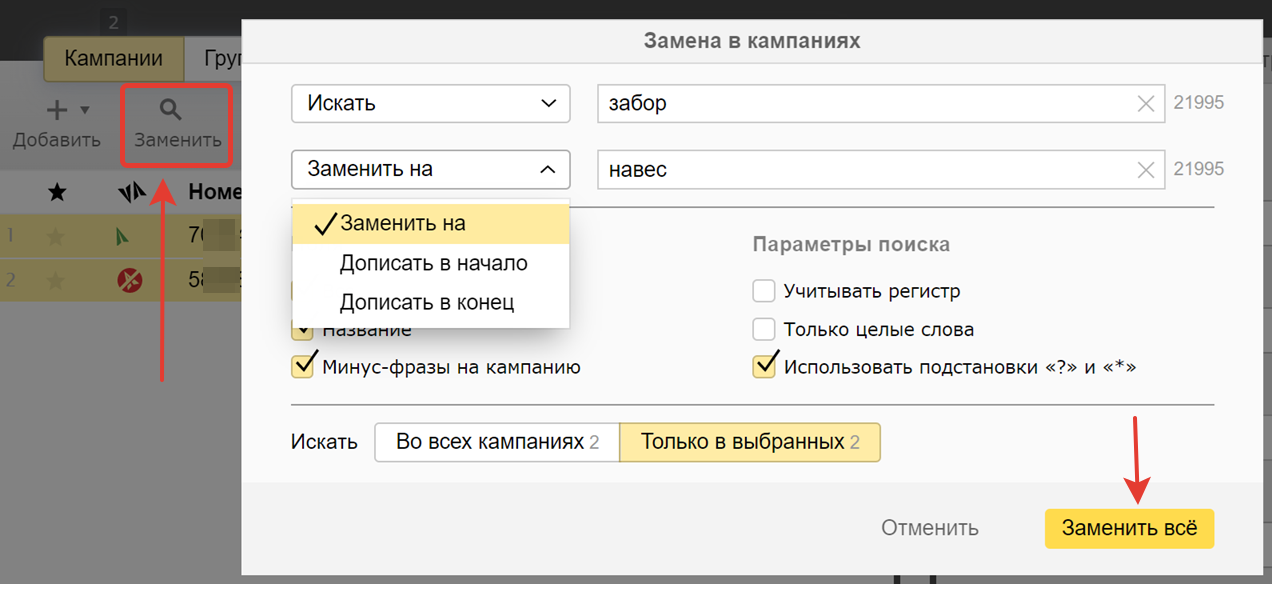Uncheck 'Использовать подстановки' checkbox
The width and height of the screenshot is (1282, 594).
pos(764,366)
